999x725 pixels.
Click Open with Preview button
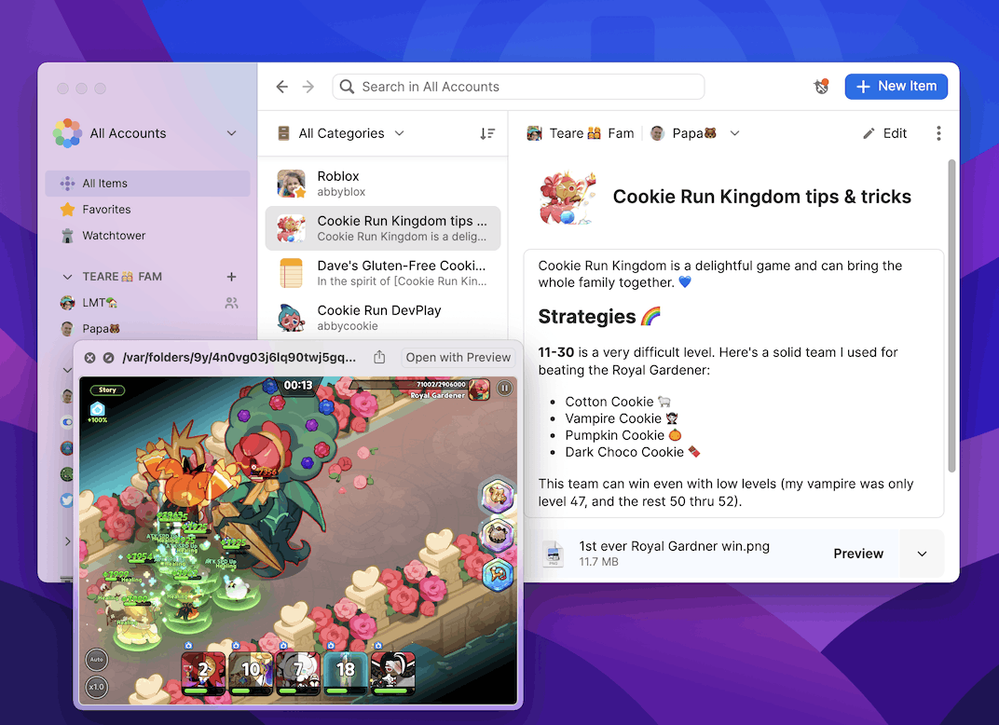pyautogui.click(x=458, y=357)
